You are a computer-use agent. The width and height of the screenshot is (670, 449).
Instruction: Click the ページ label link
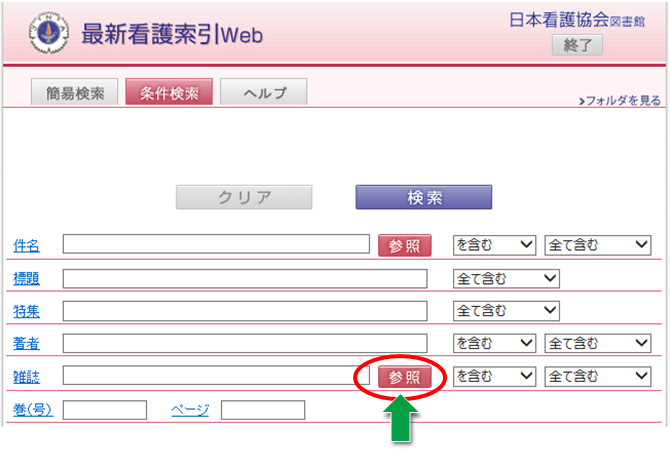[190, 410]
